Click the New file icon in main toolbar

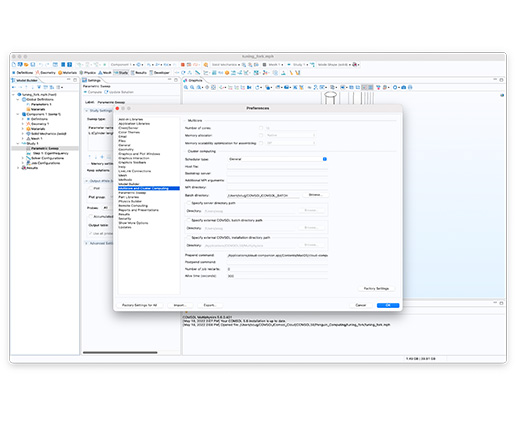coord(14,64)
